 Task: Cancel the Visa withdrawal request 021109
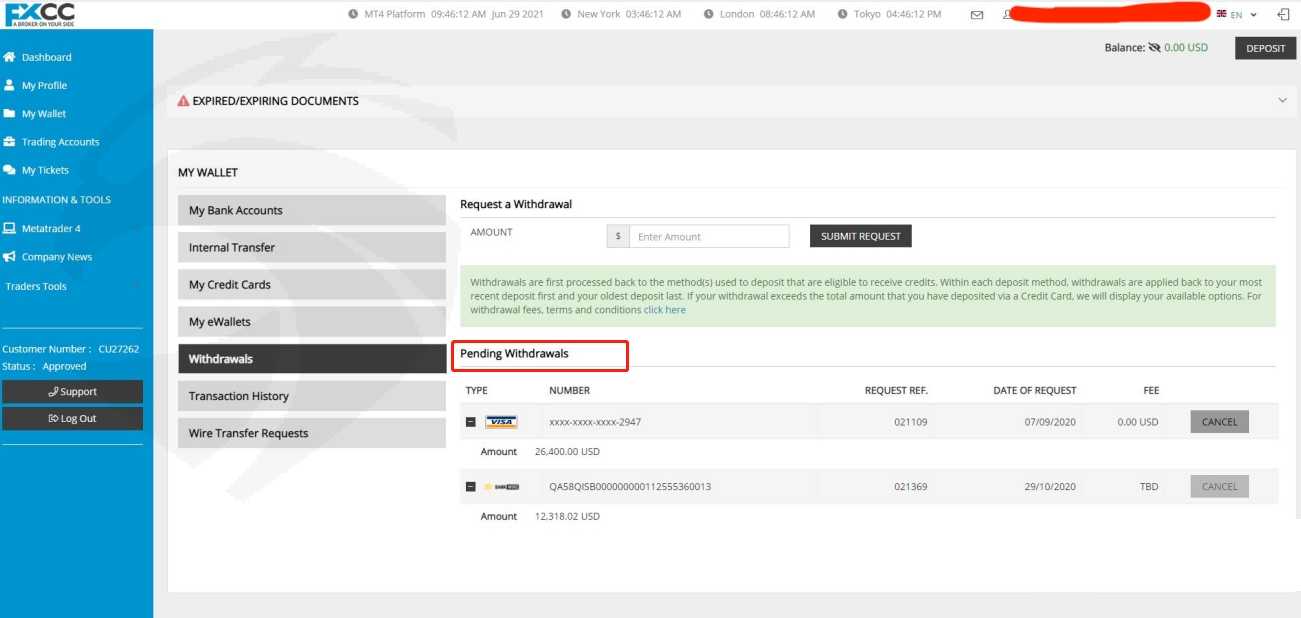click(x=1219, y=422)
